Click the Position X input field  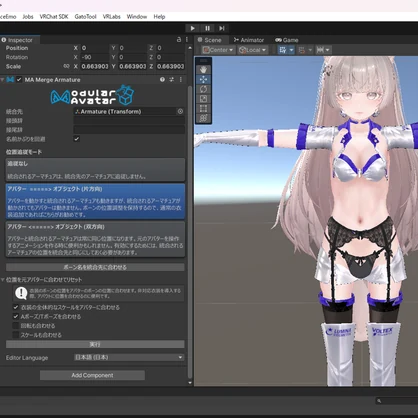point(95,48)
